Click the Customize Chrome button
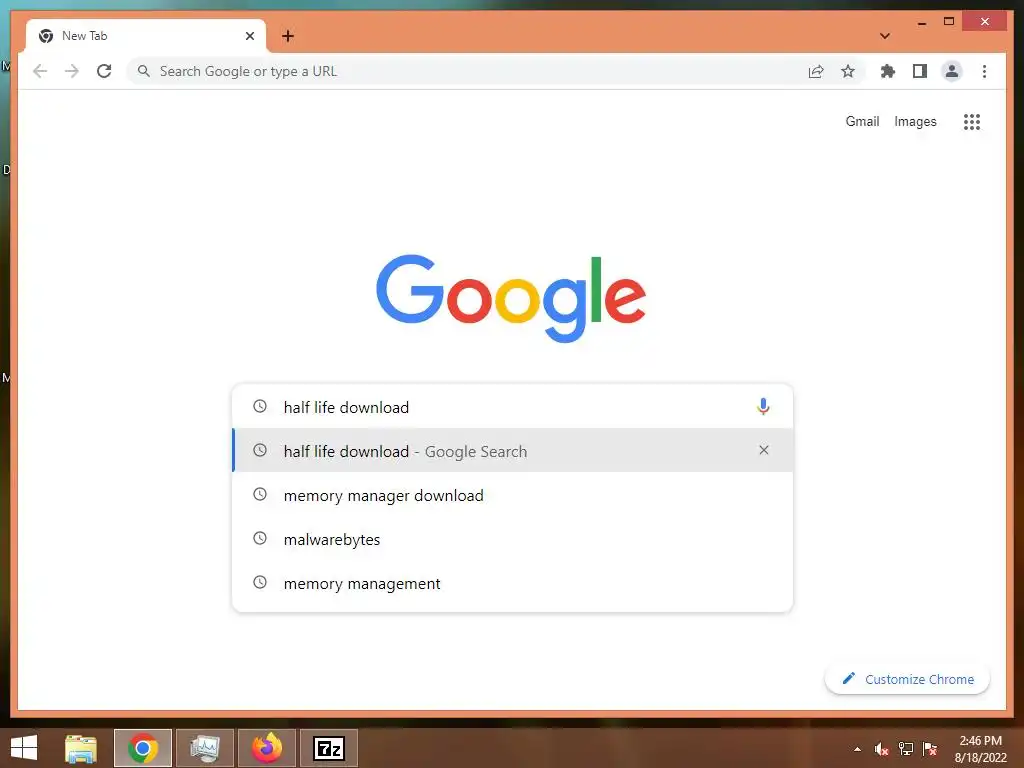1024x768 pixels. (x=908, y=679)
